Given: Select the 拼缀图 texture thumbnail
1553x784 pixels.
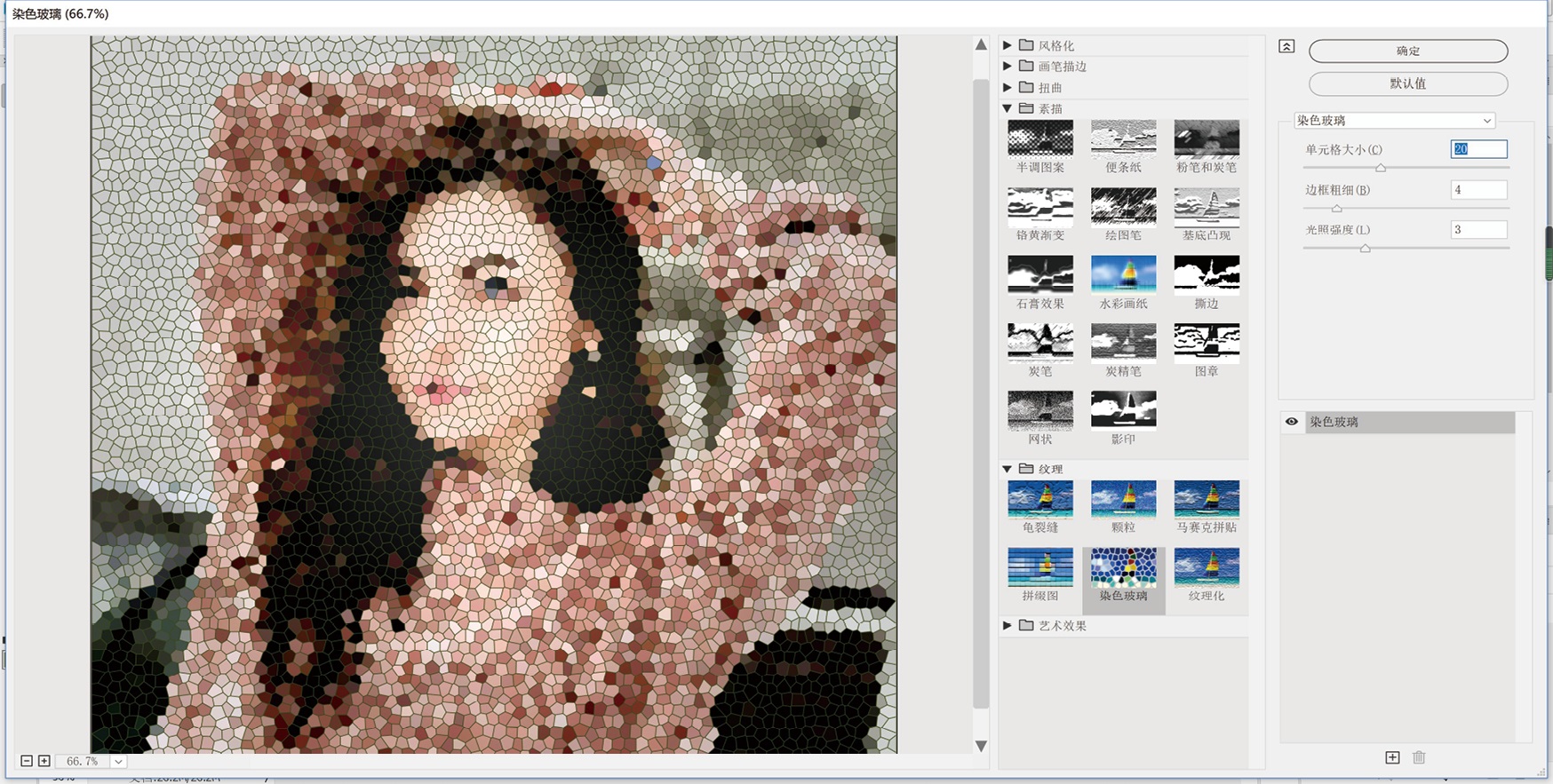Looking at the screenshot, I should point(1040,566).
